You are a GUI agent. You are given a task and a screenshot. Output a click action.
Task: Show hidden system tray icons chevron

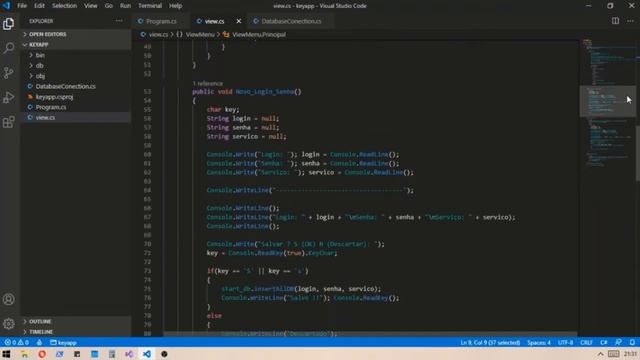tap(600, 354)
